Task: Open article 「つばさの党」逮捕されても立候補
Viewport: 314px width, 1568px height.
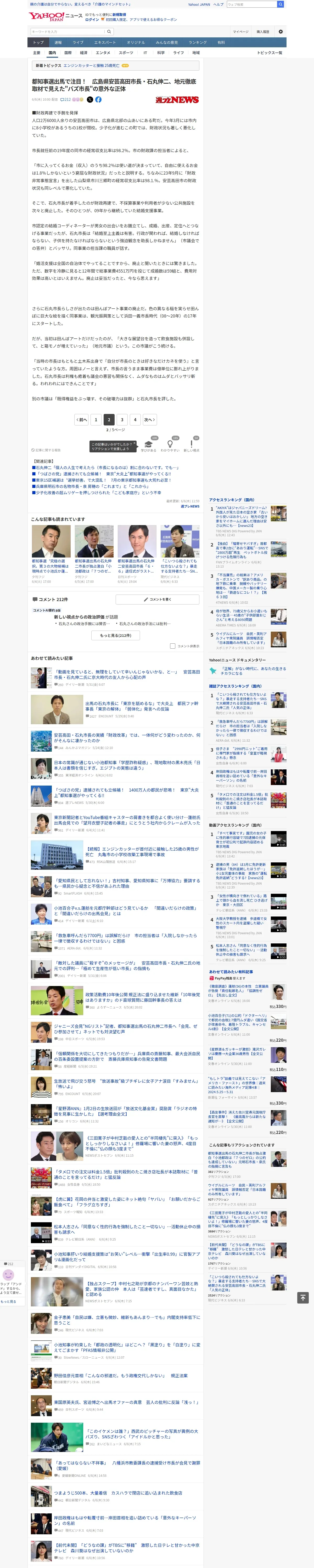Action: pyautogui.click(x=126, y=793)
